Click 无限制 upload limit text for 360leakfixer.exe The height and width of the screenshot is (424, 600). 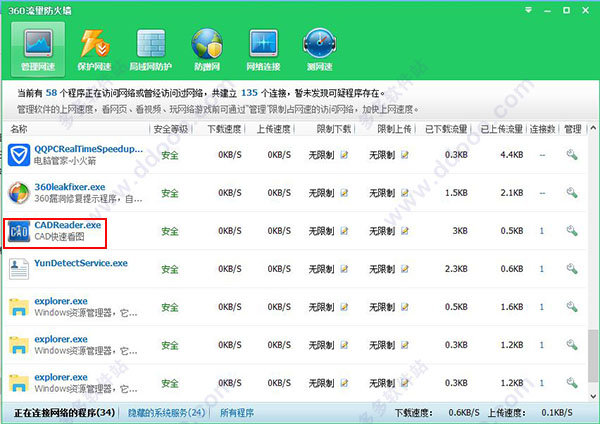point(382,193)
